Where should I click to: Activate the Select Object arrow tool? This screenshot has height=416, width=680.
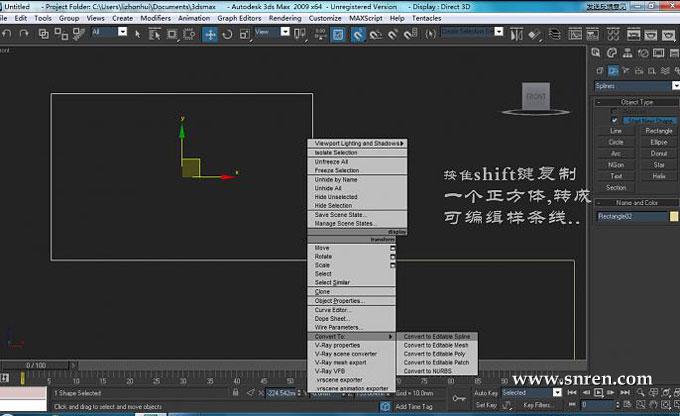[137, 34]
